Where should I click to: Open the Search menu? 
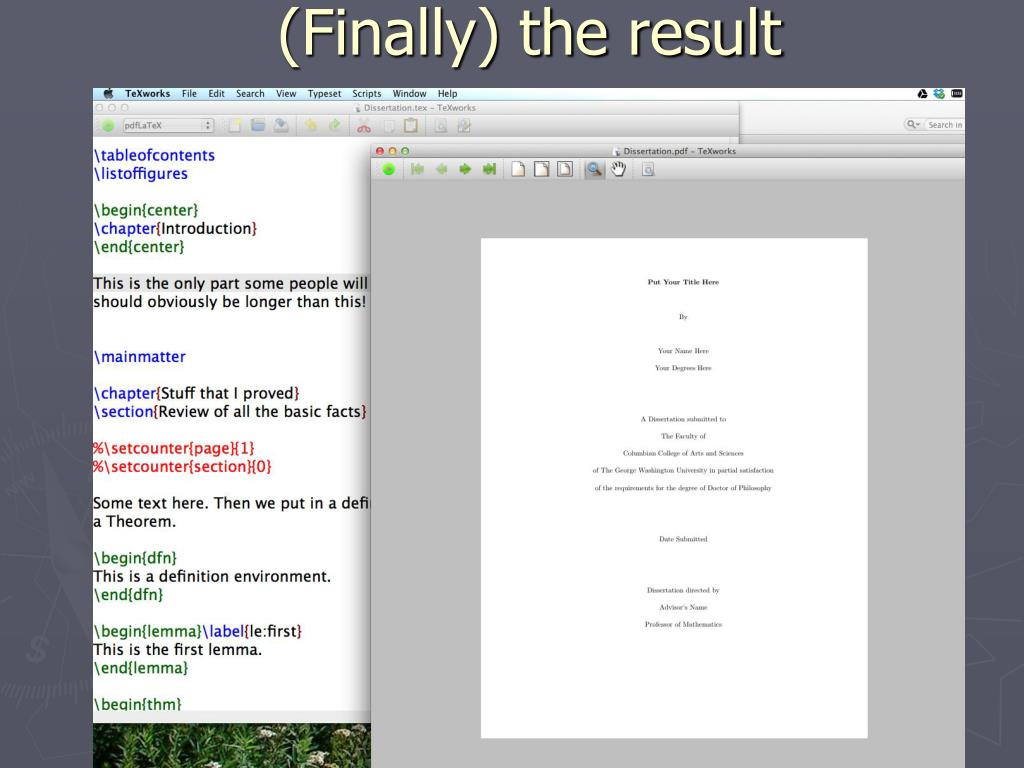point(250,93)
